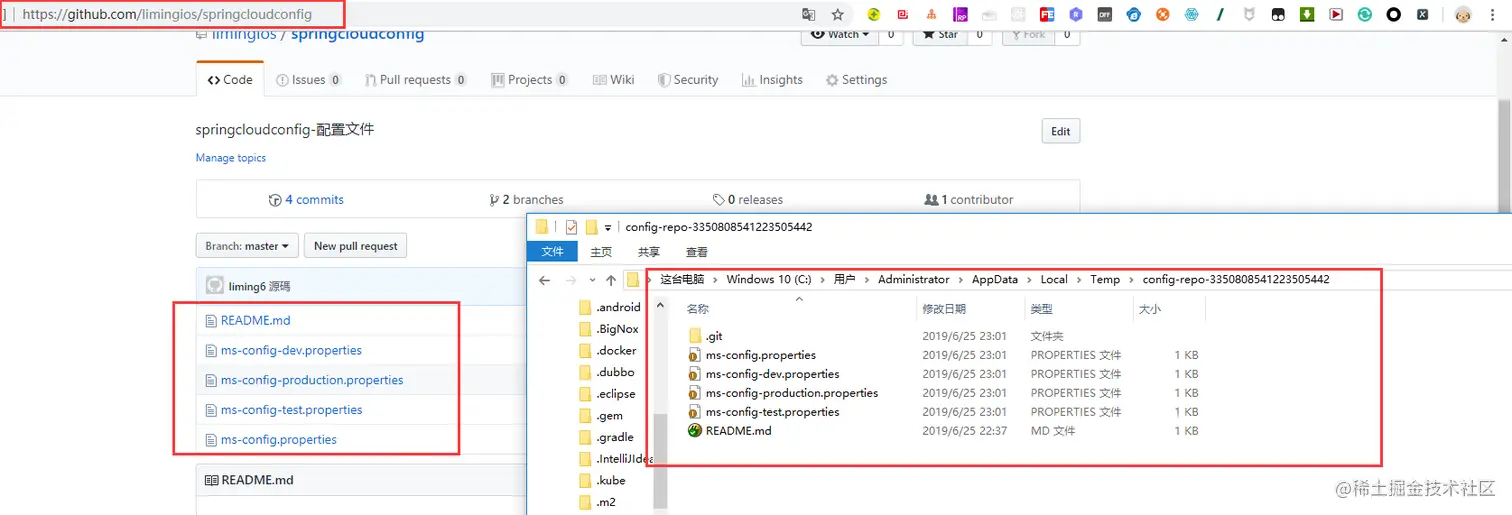This screenshot has width=1512, height=515.
Task: Open ms-config-production.properties on GitHub
Action: [x=312, y=380]
